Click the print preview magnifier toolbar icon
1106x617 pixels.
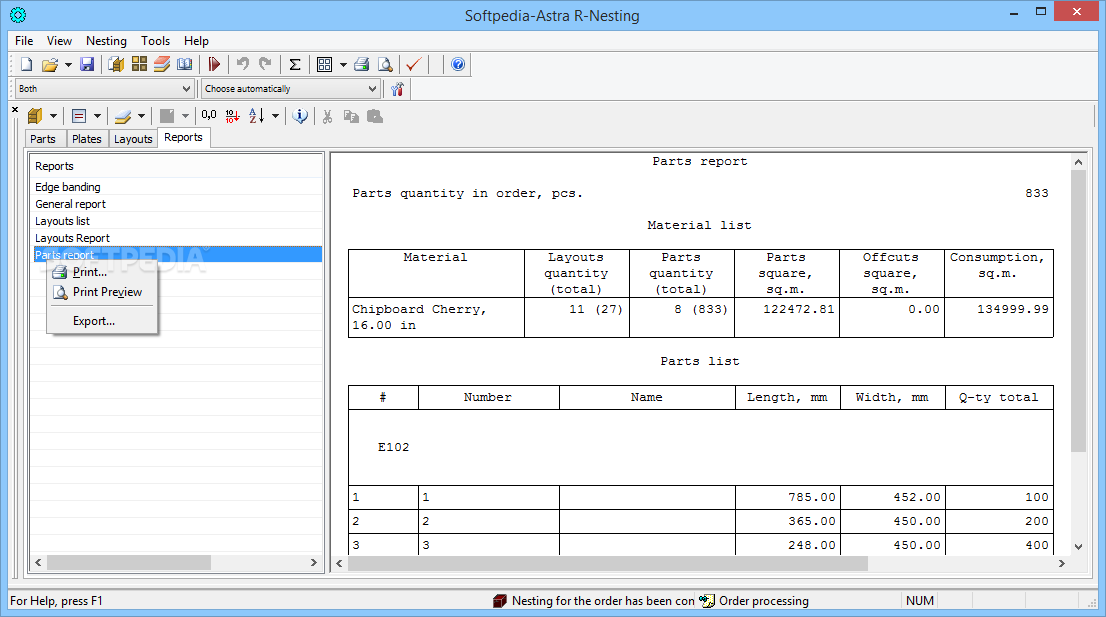[385, 64]
